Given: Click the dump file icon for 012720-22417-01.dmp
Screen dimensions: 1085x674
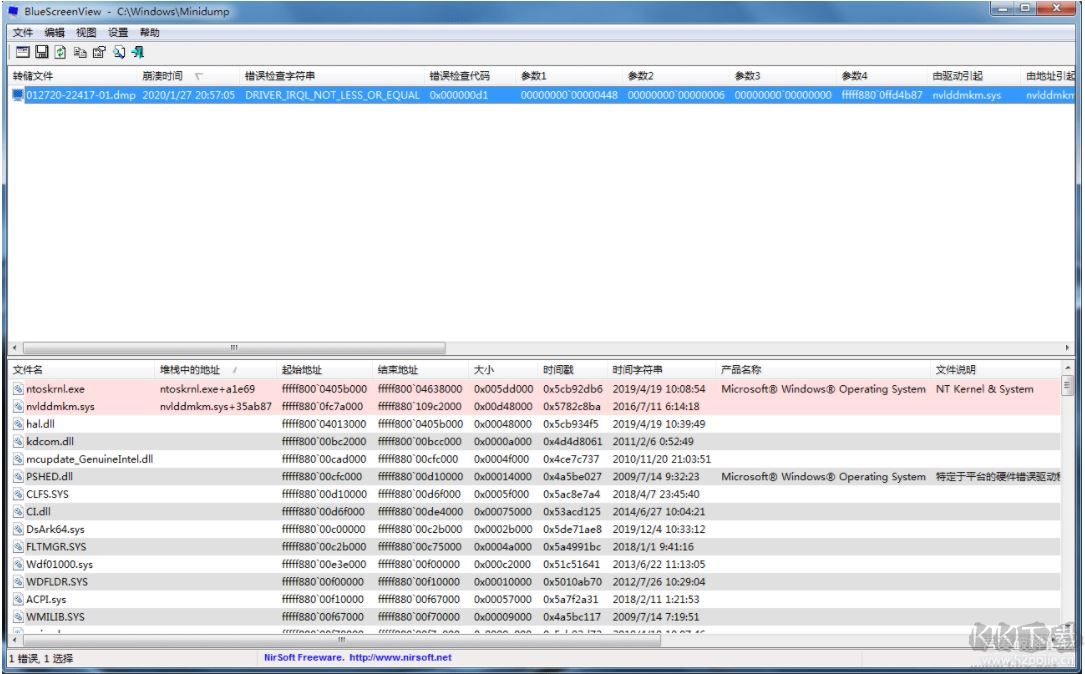Looking at the screenshot, I should [x=18, y=95].
